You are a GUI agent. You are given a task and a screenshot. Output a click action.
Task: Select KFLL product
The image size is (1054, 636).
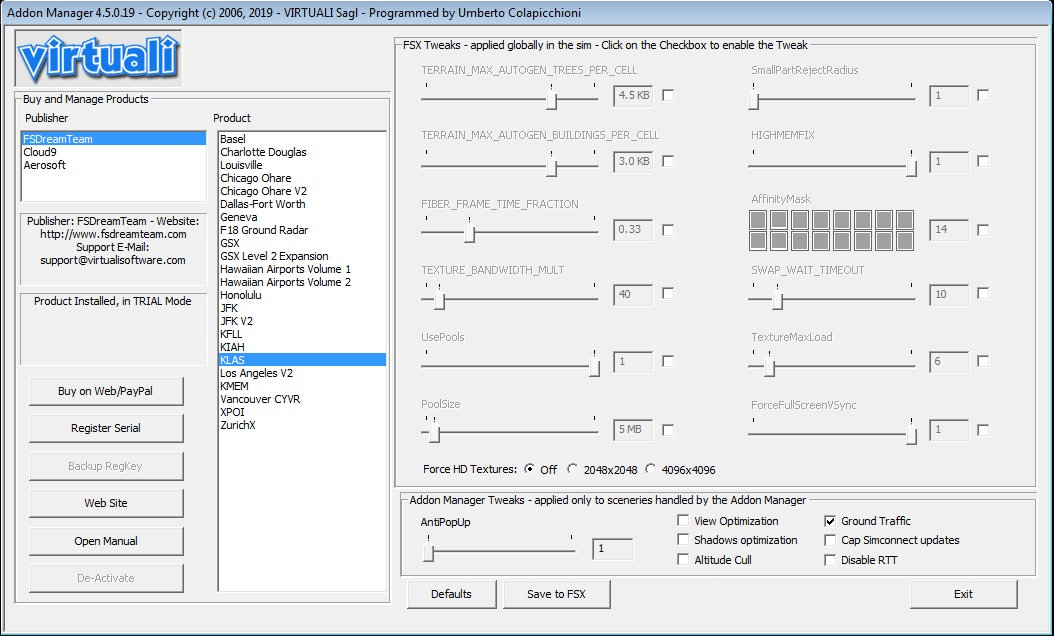point(302,334)
